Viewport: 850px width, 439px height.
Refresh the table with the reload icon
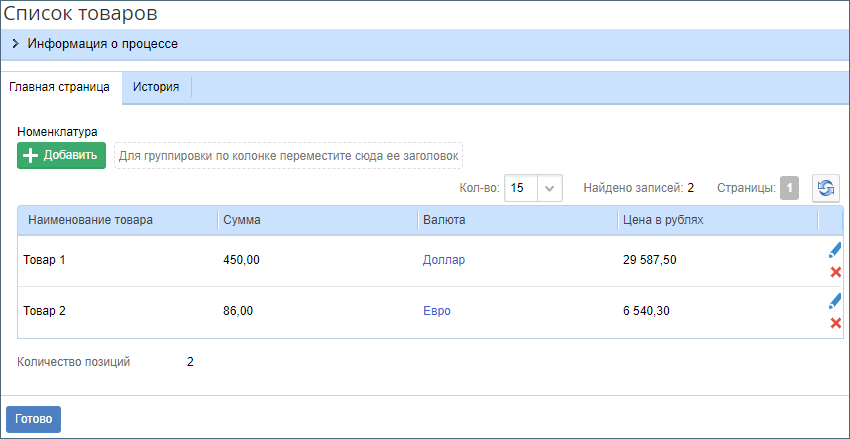point(826,188)
